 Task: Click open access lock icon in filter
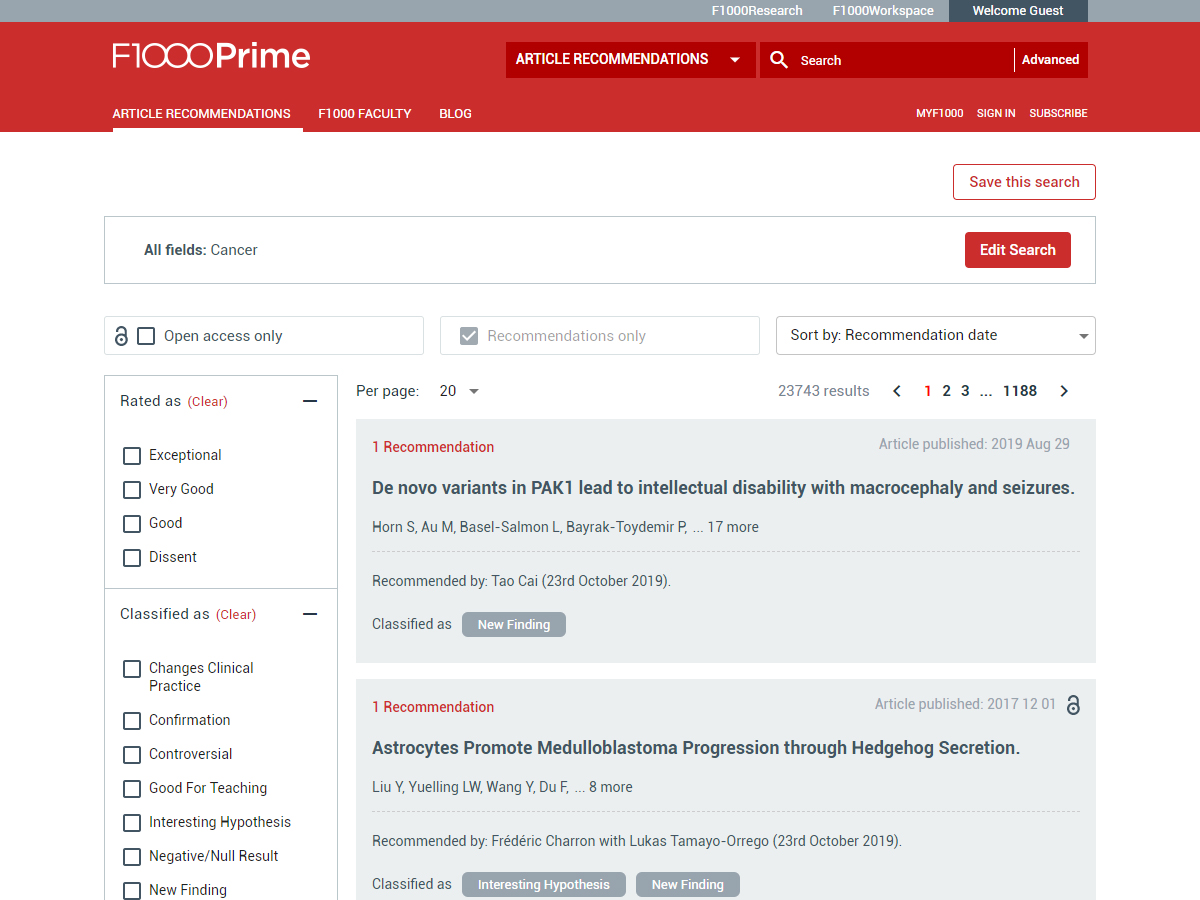[x=121, y=336]
